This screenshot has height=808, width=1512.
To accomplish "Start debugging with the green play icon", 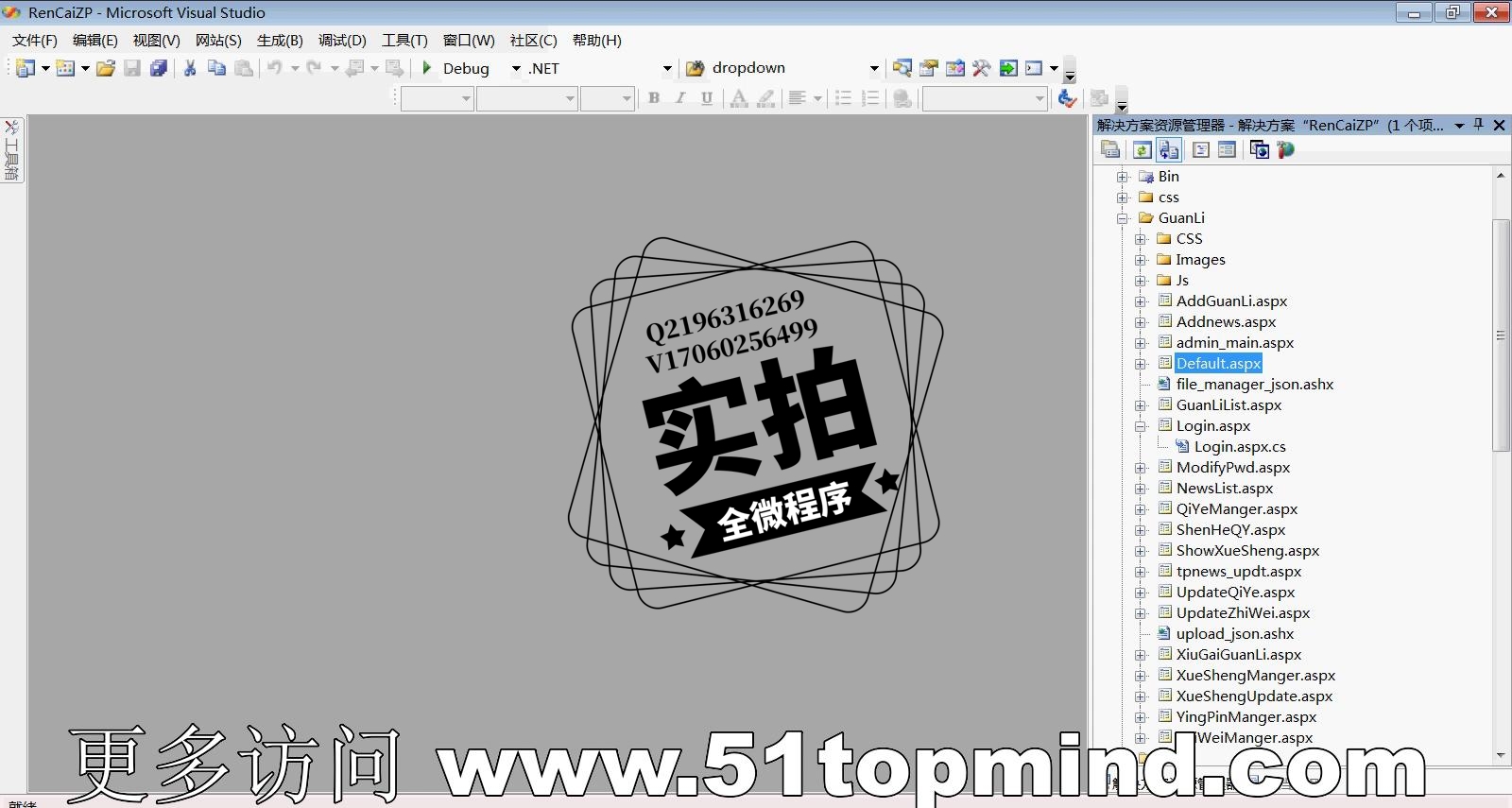I will [427, 68].
